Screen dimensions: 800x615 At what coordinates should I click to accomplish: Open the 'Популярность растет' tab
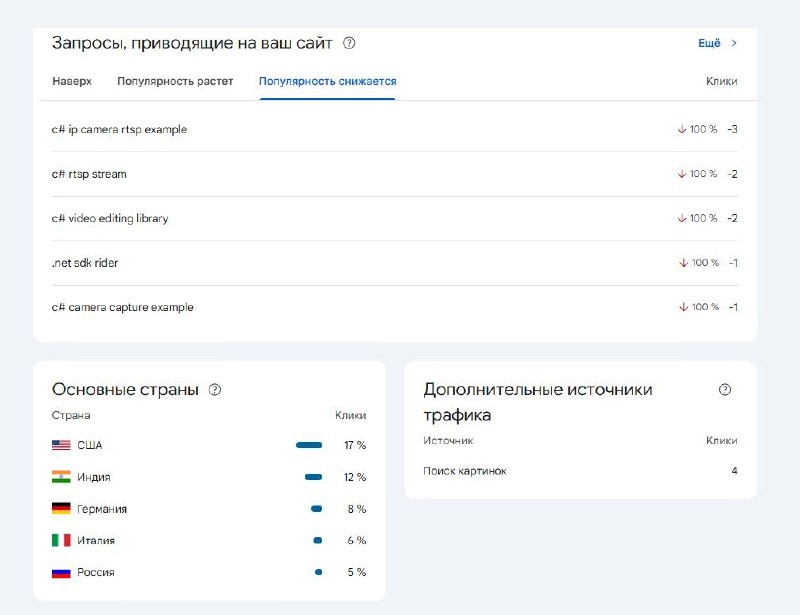click(178, 81)
